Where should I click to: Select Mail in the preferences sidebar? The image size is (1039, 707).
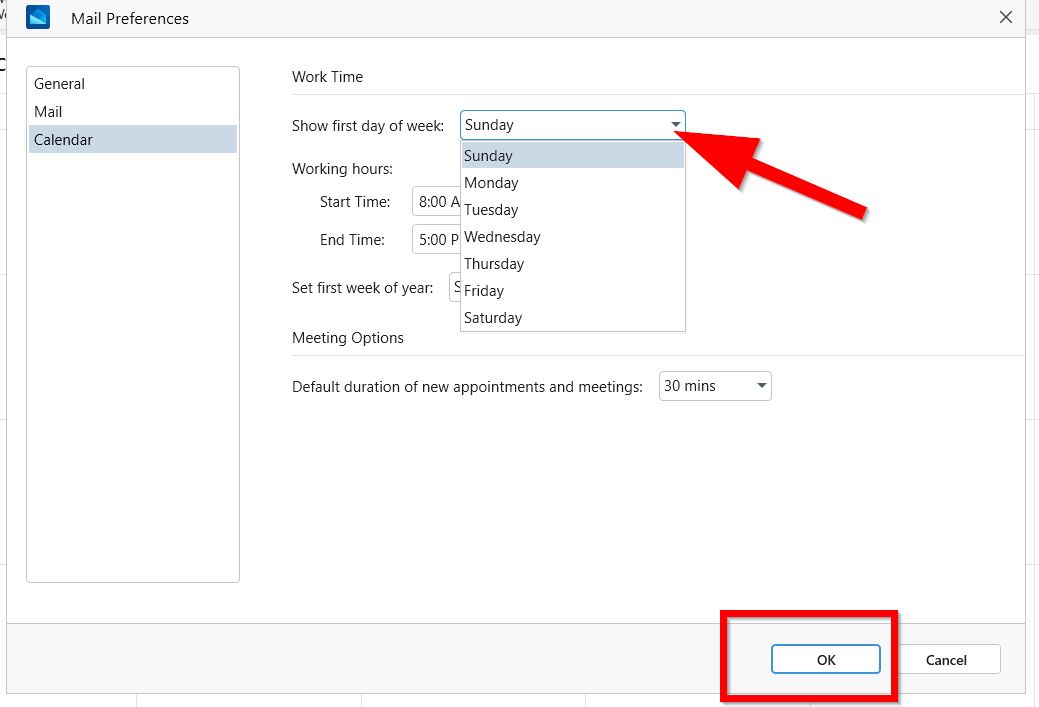[133, 112]
